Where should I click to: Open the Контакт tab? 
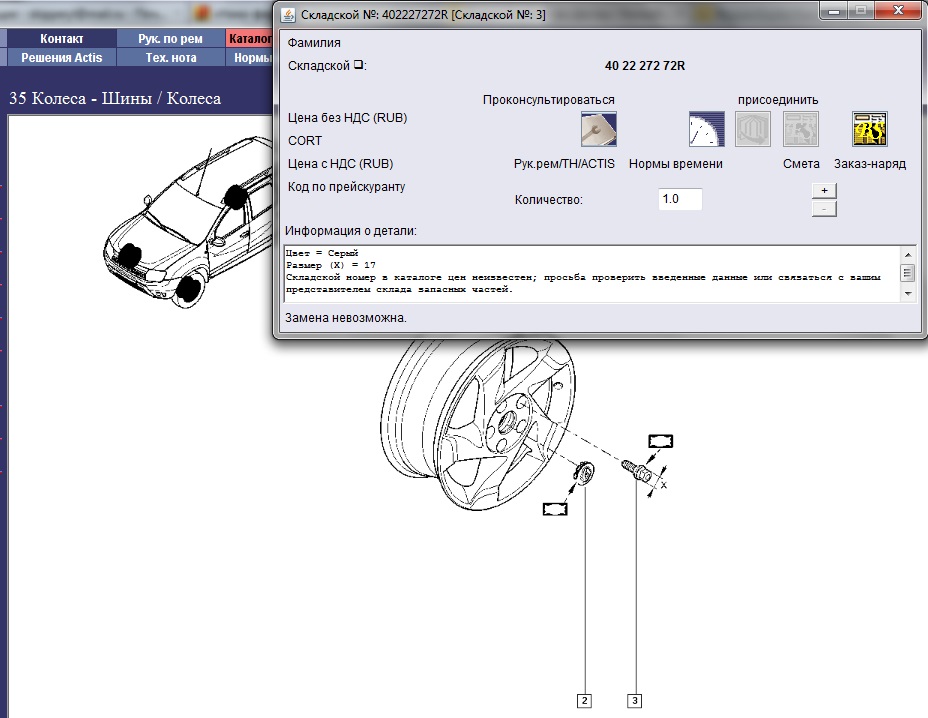61,39
